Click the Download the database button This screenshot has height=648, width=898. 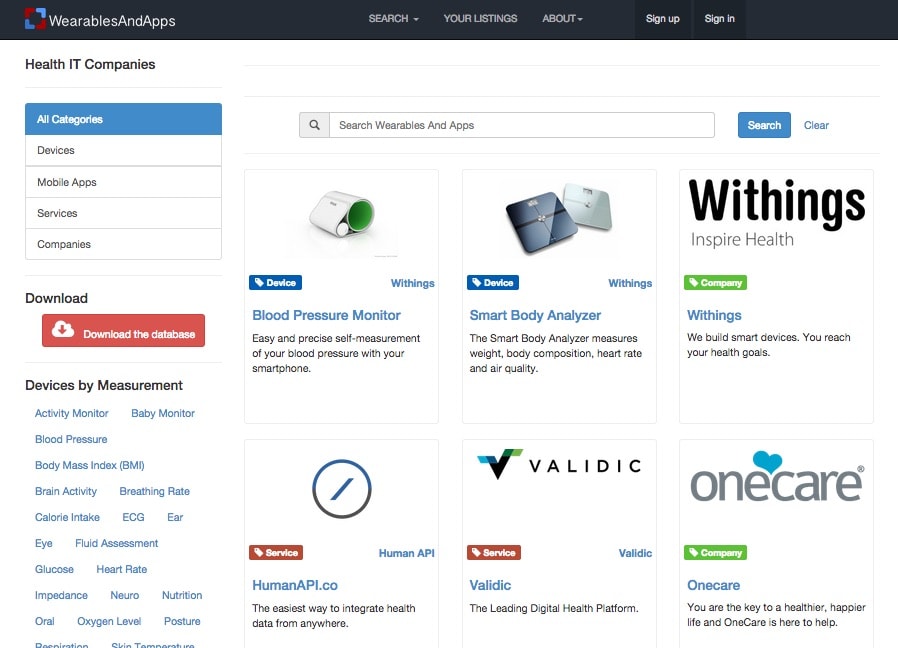coord(123,331)
